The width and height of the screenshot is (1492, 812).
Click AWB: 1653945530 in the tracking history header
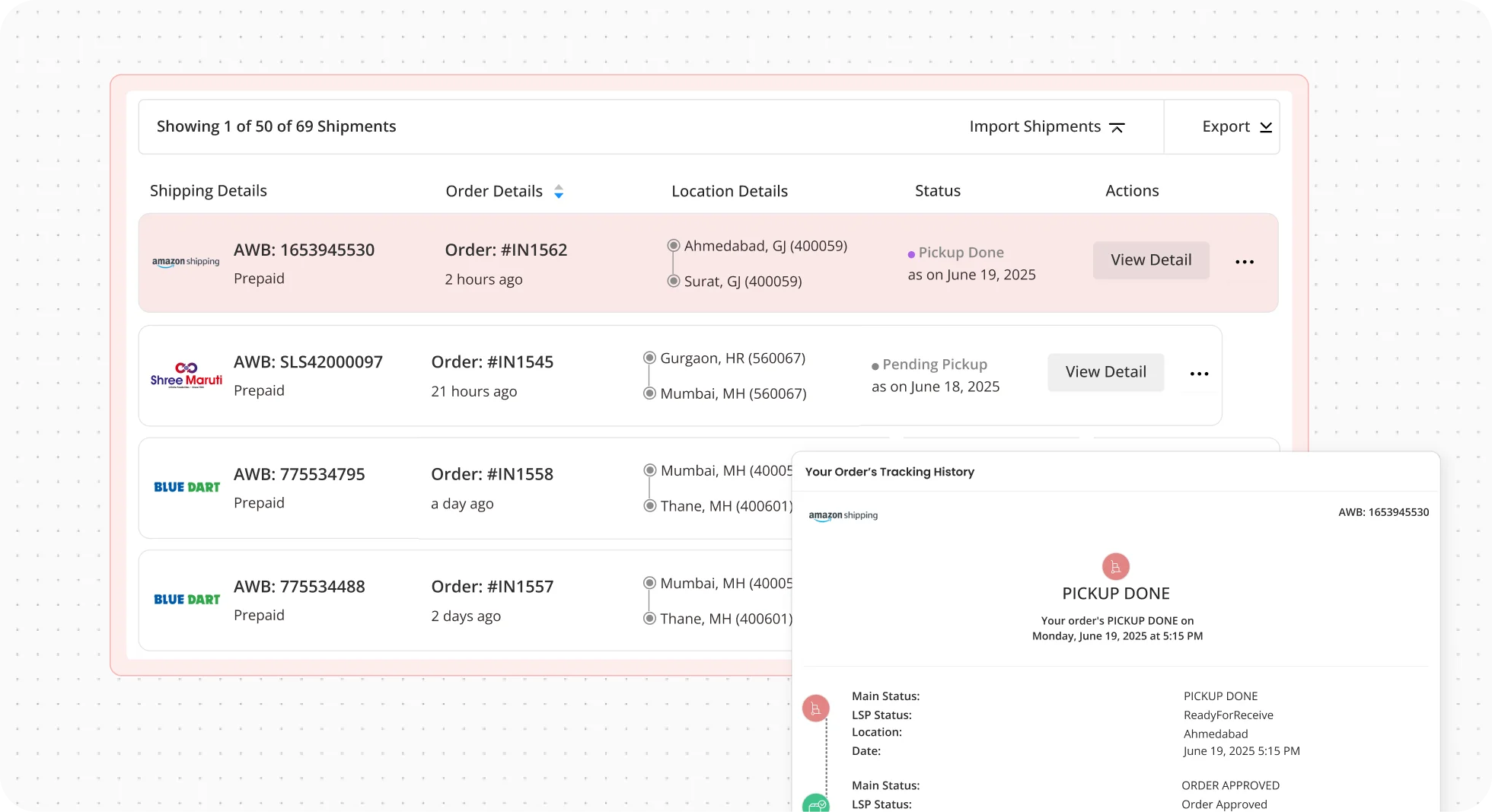tap(1383, 512)
